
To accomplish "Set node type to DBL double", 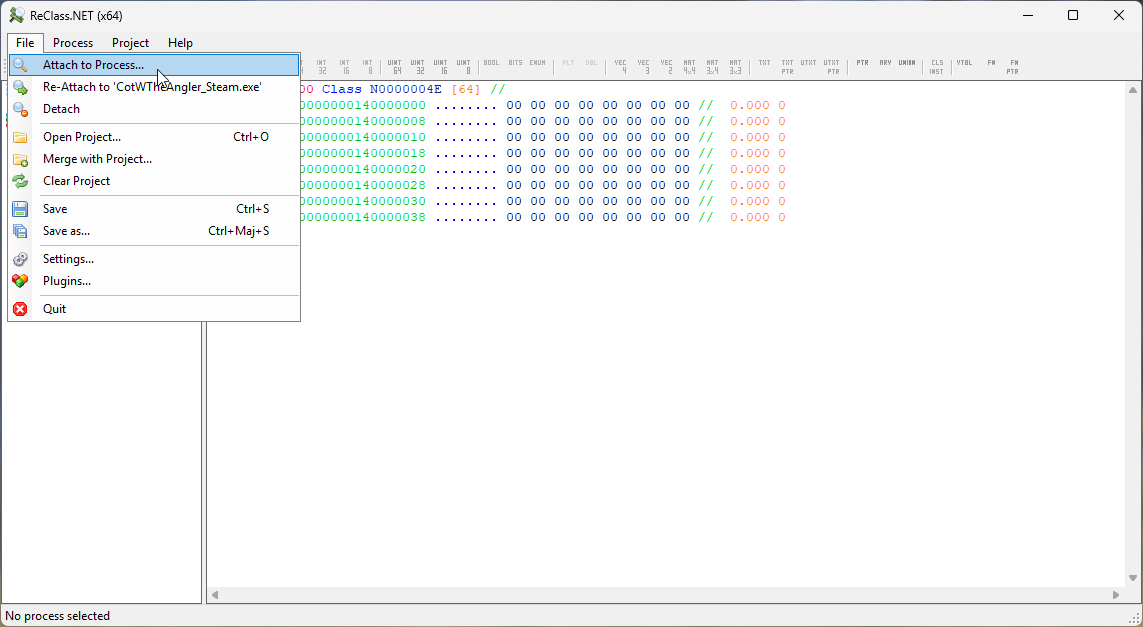I will pyautogui.click(x=591, y=63).
